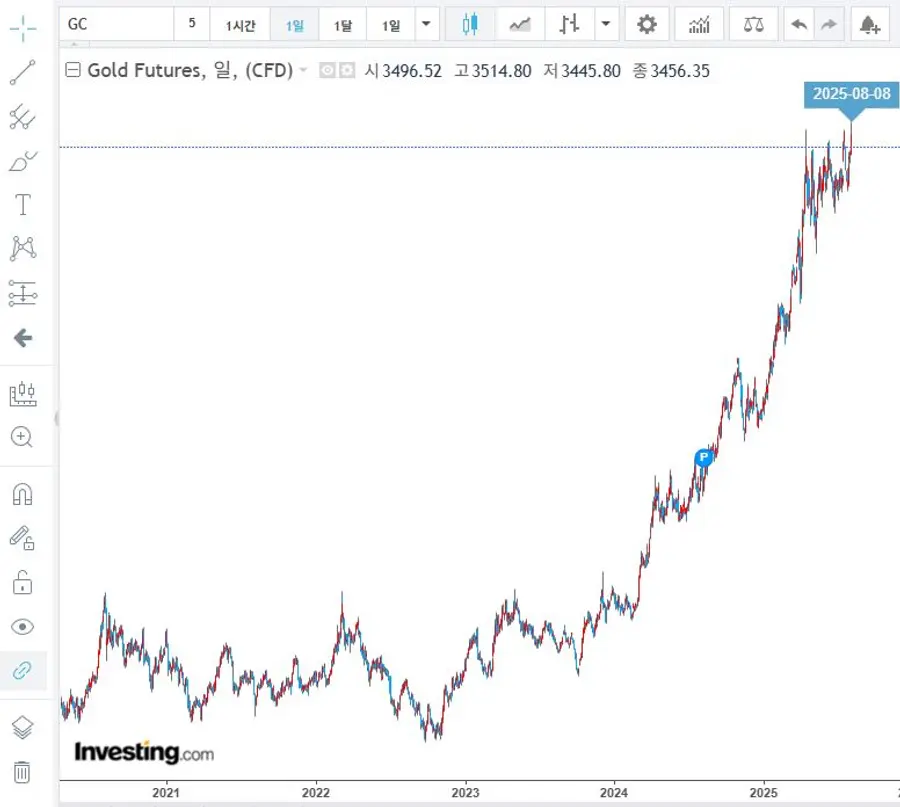Toggle lock all drawing tools
Viewport: 900px width, 807px height.
[x=22, y=582]
